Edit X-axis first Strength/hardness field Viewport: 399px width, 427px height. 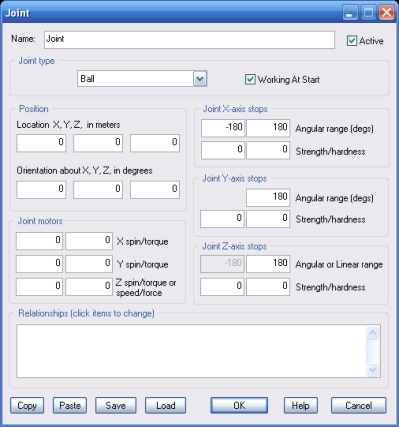coord(223,150)
